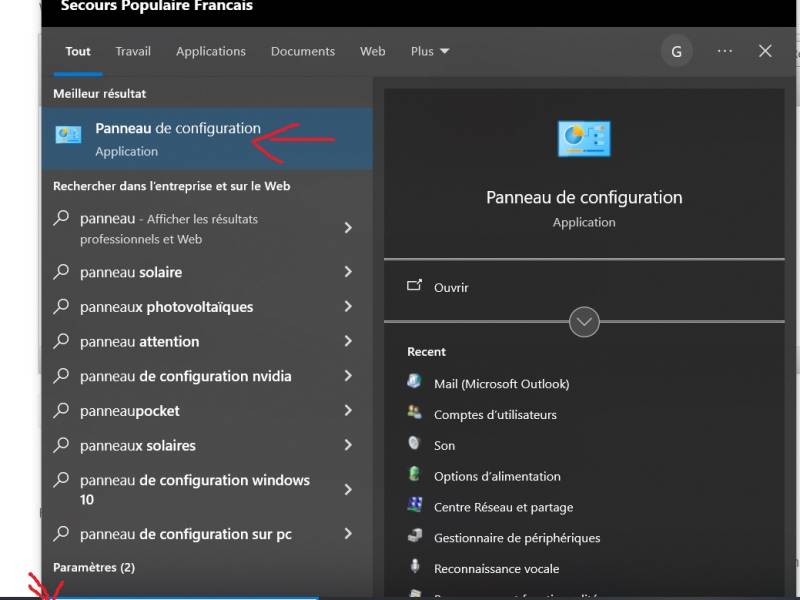This screenshot has width=800, height=600.
Task: Click the Mail (Microsoft Outlook) icon
Action: (414, 381)
